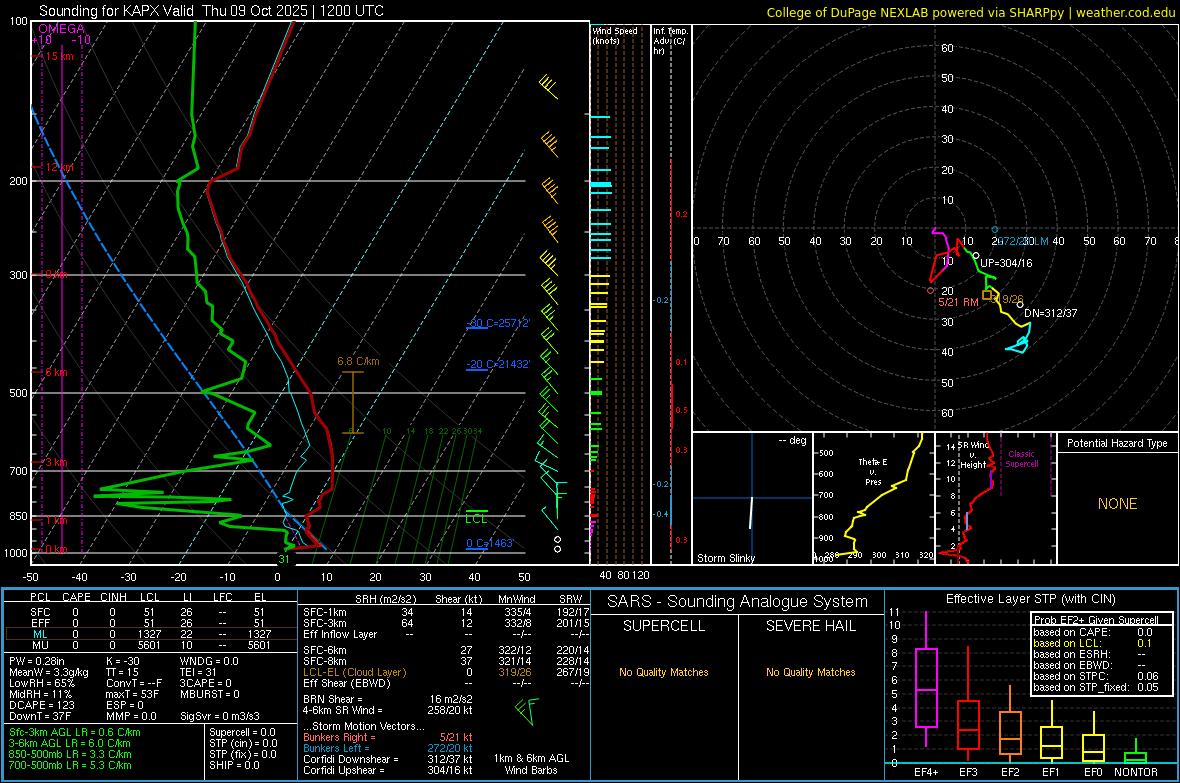Click the Corfidi Downshear vector line

(x=388, y=760)
